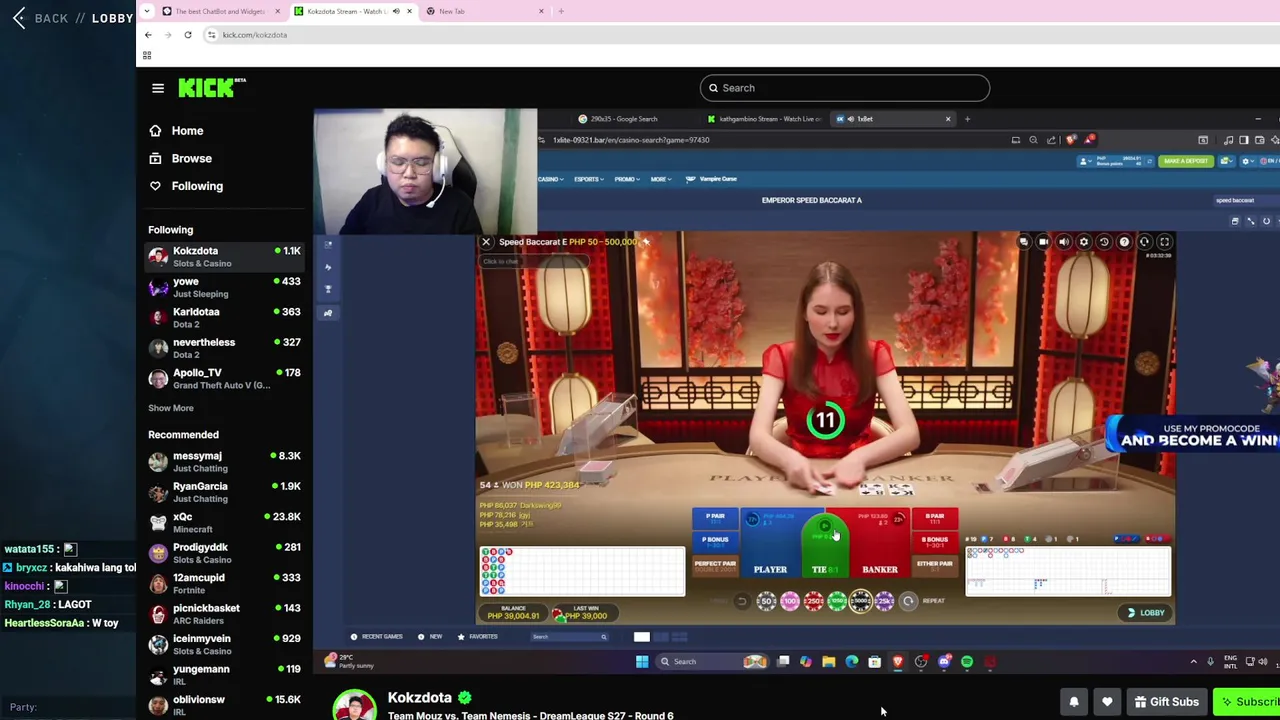Open xQc recommended channel
The width and height of the screenshot is (1280, 720).
224,523
